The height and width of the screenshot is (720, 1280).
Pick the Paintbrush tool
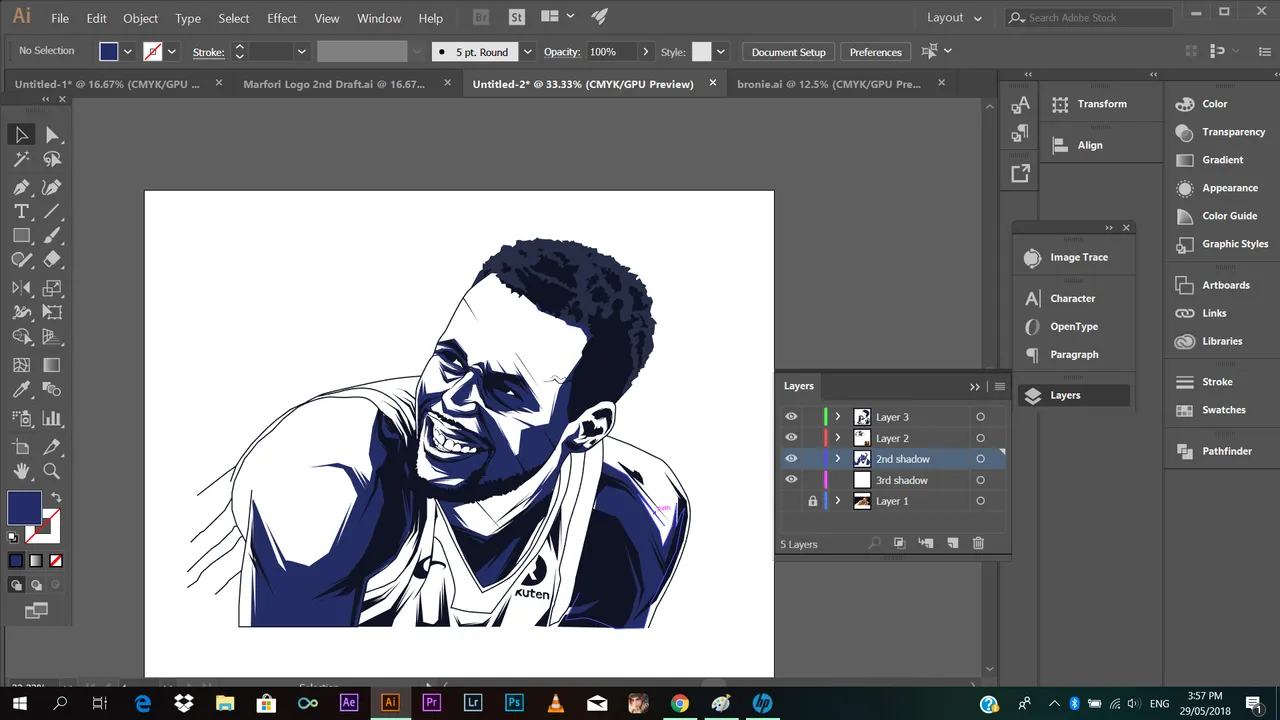tap(53, 236)
